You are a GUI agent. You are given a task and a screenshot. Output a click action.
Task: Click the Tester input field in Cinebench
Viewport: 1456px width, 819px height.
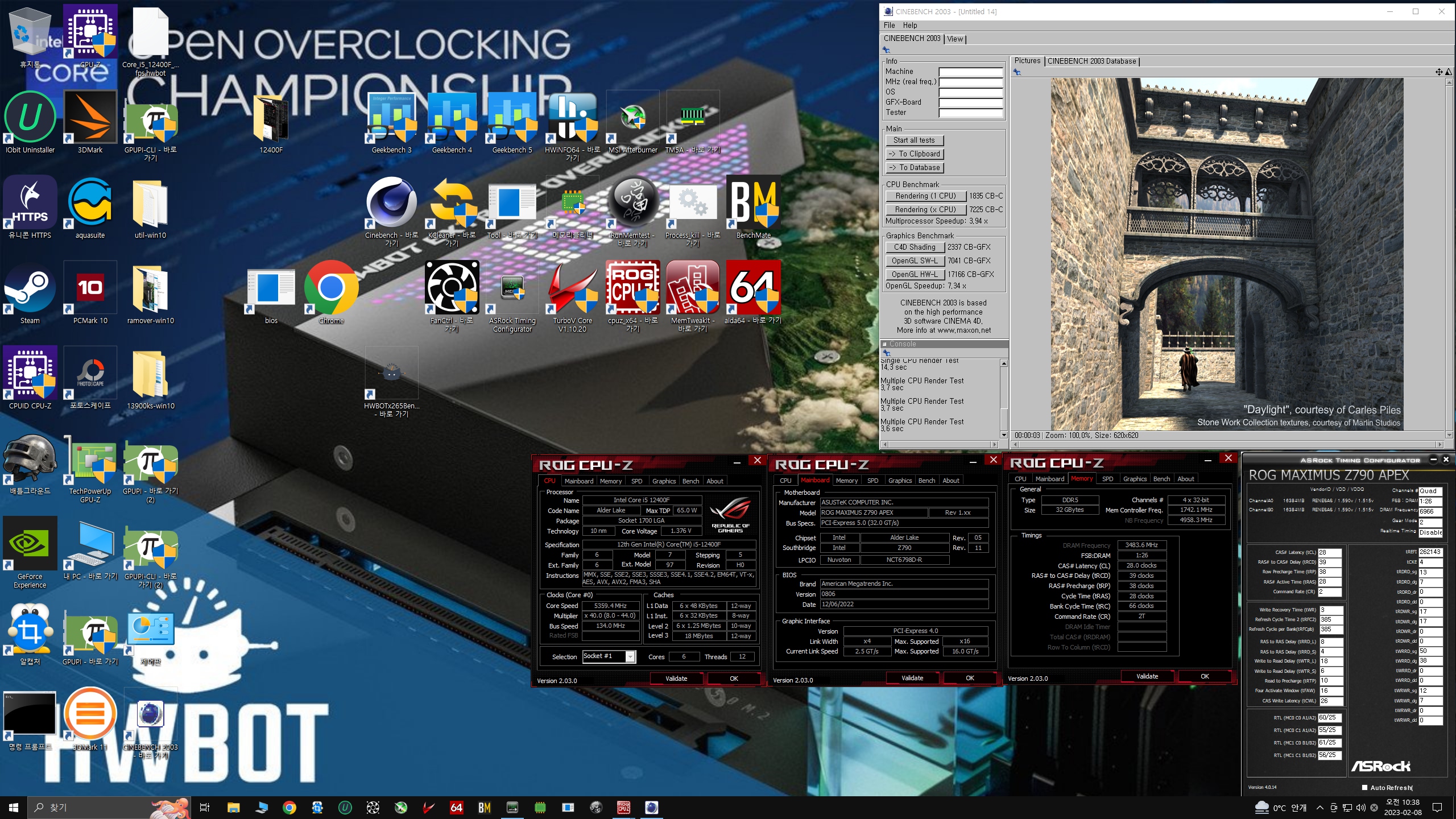pyautogui.click(x=970, y=113)
